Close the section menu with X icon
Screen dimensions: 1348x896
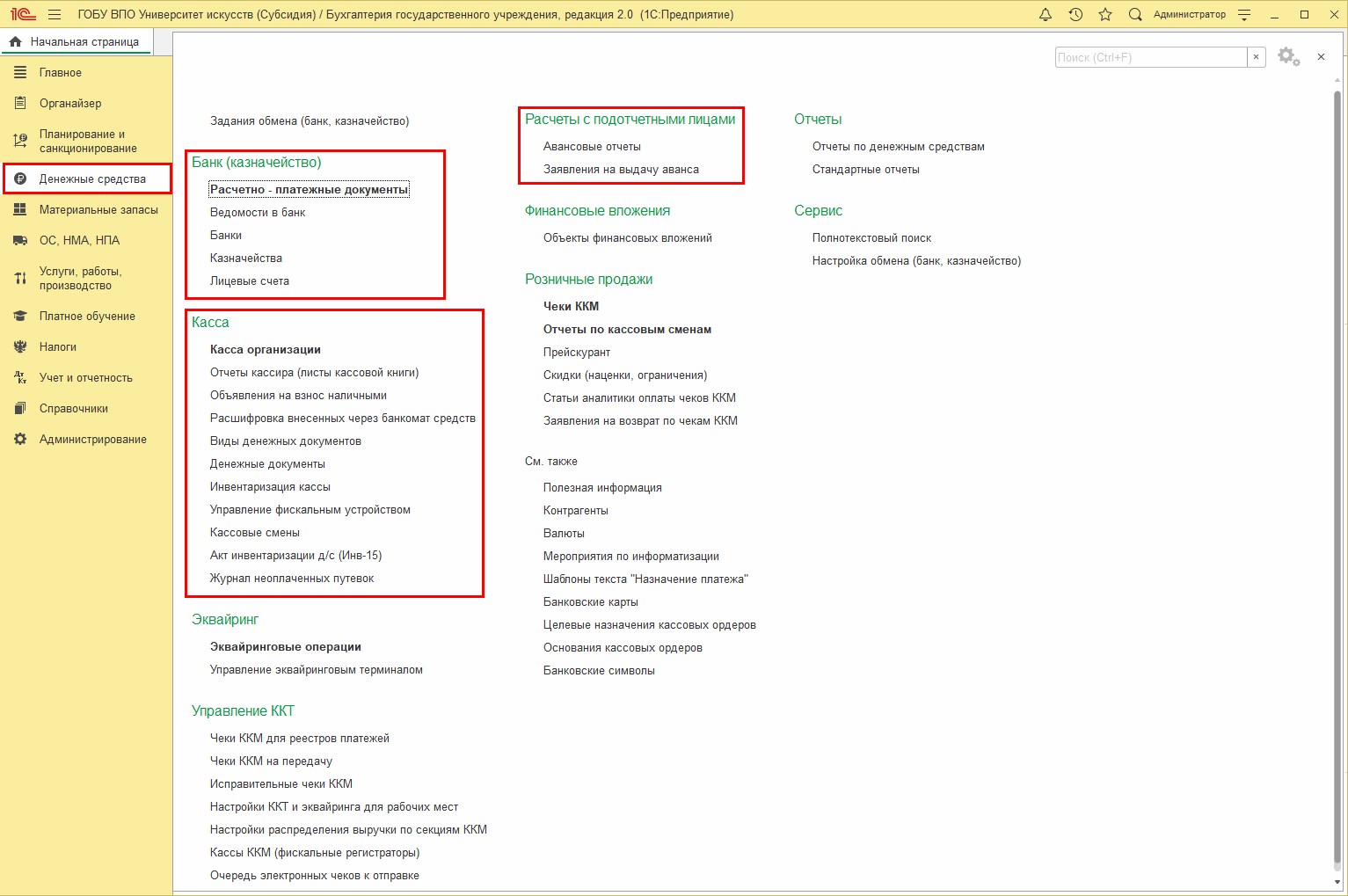(1321, 57)
